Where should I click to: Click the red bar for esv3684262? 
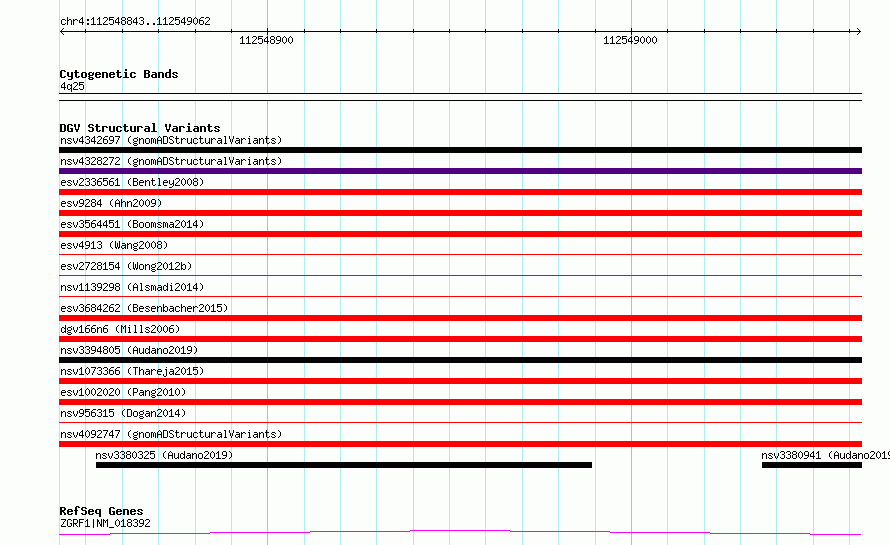[x=460, y=318]
